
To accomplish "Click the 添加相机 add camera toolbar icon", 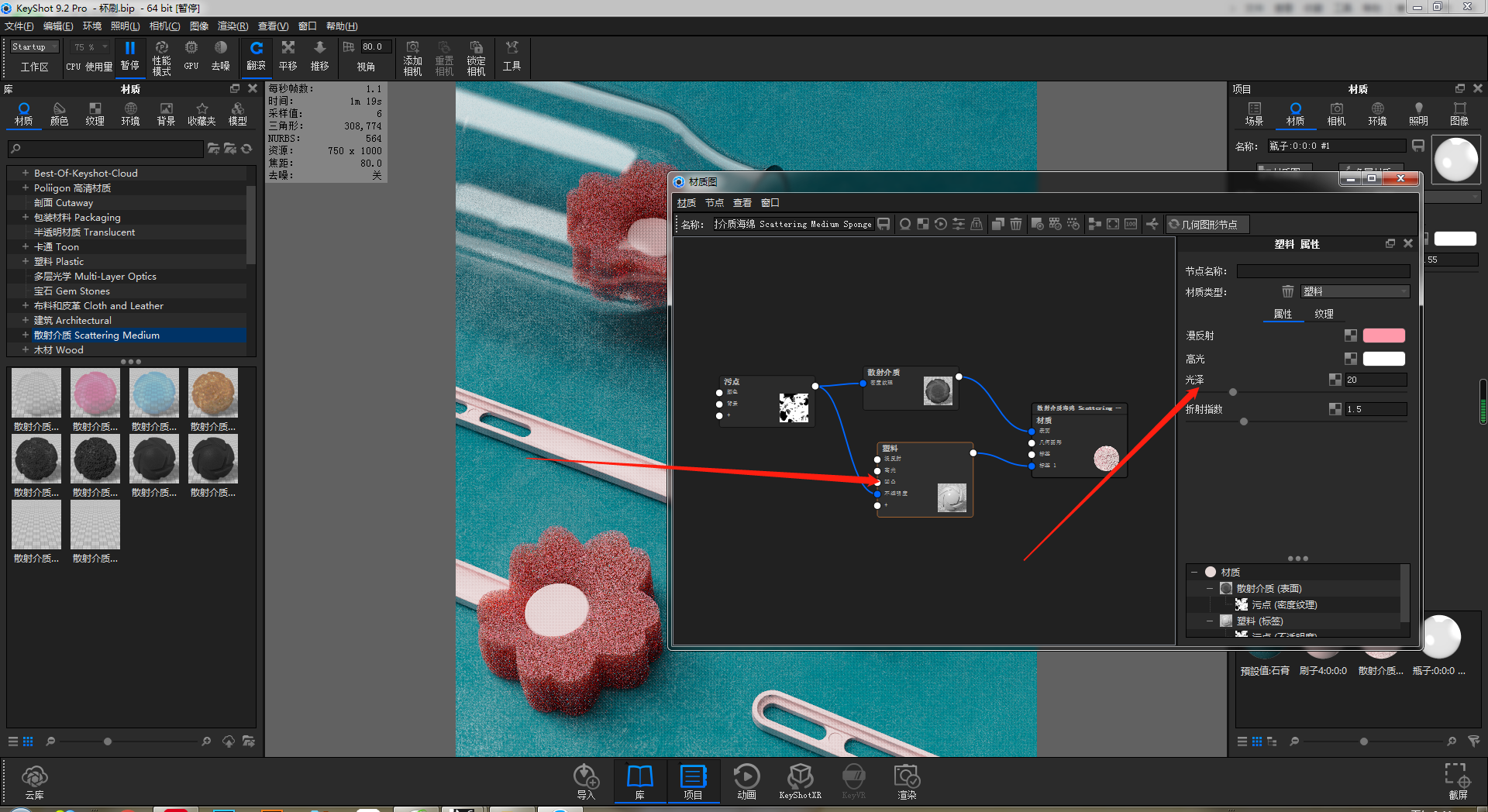I will [412, 57].
